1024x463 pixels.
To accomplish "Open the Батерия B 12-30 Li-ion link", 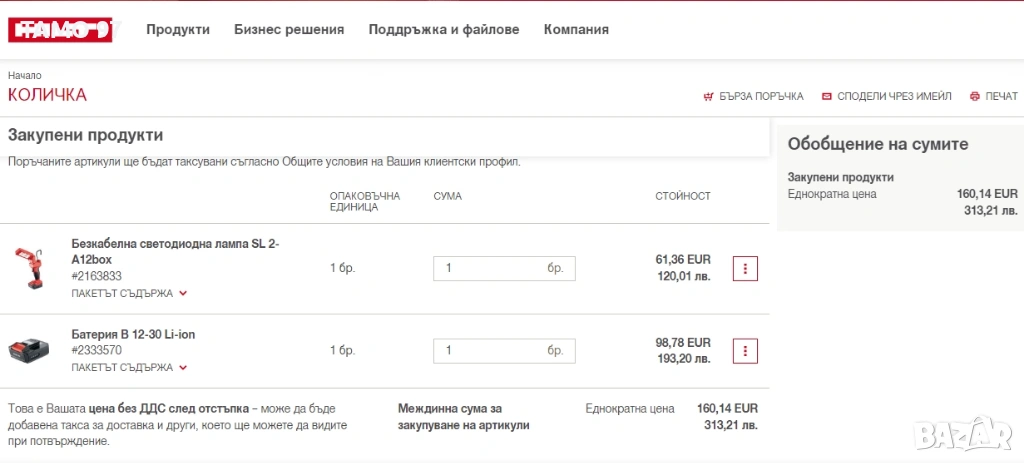I will pyautogui.click(x=133, y=334).
